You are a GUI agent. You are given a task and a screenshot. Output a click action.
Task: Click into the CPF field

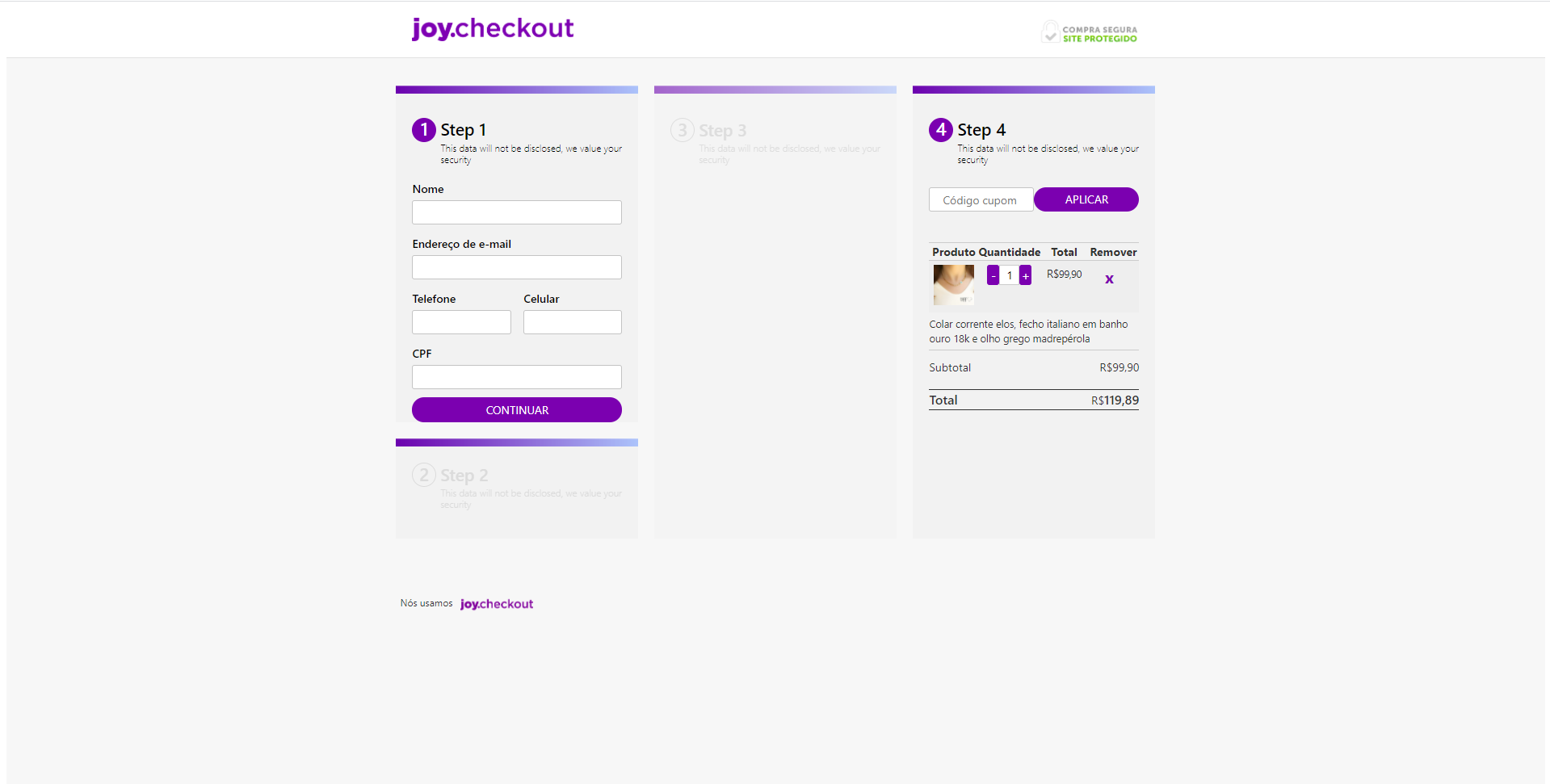[x=517, y=377]
